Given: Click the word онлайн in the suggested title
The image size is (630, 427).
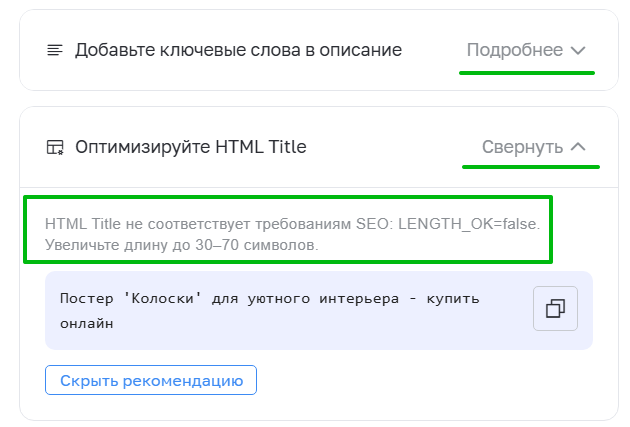Looking at the screenshot, I should pos(86,324).
